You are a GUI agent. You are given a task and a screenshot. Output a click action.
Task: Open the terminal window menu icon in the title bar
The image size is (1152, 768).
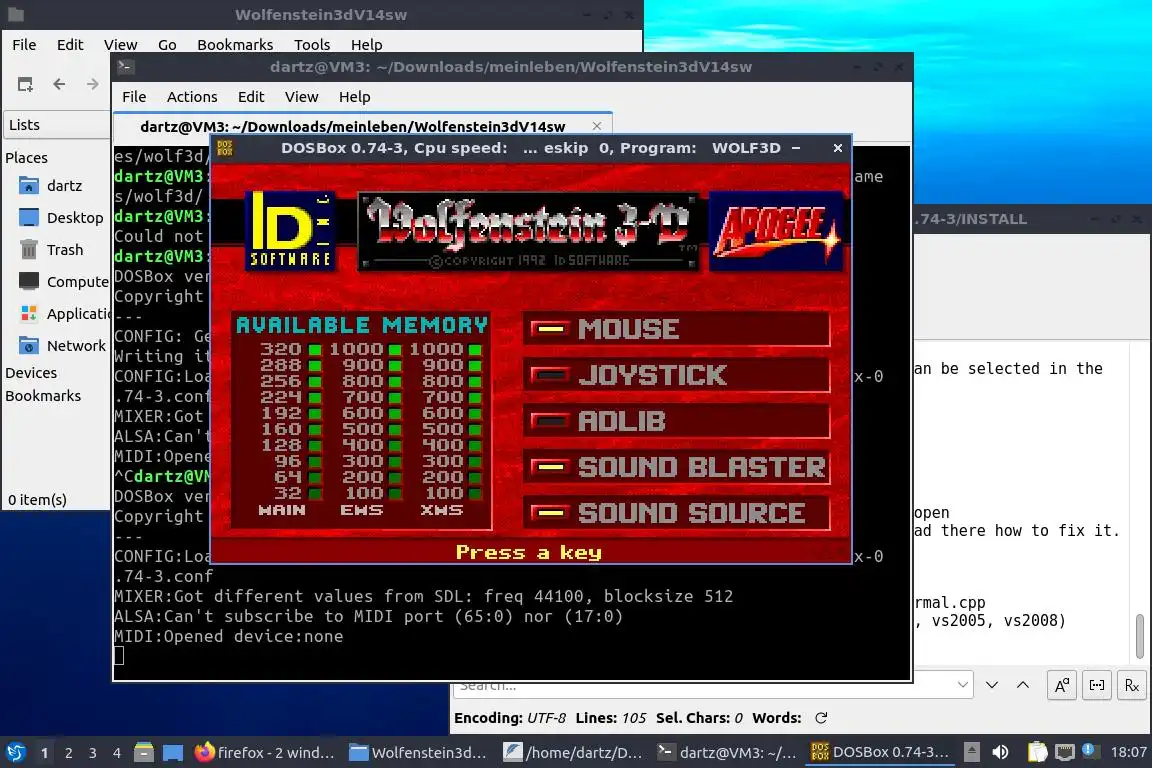[x=125, y=67]
